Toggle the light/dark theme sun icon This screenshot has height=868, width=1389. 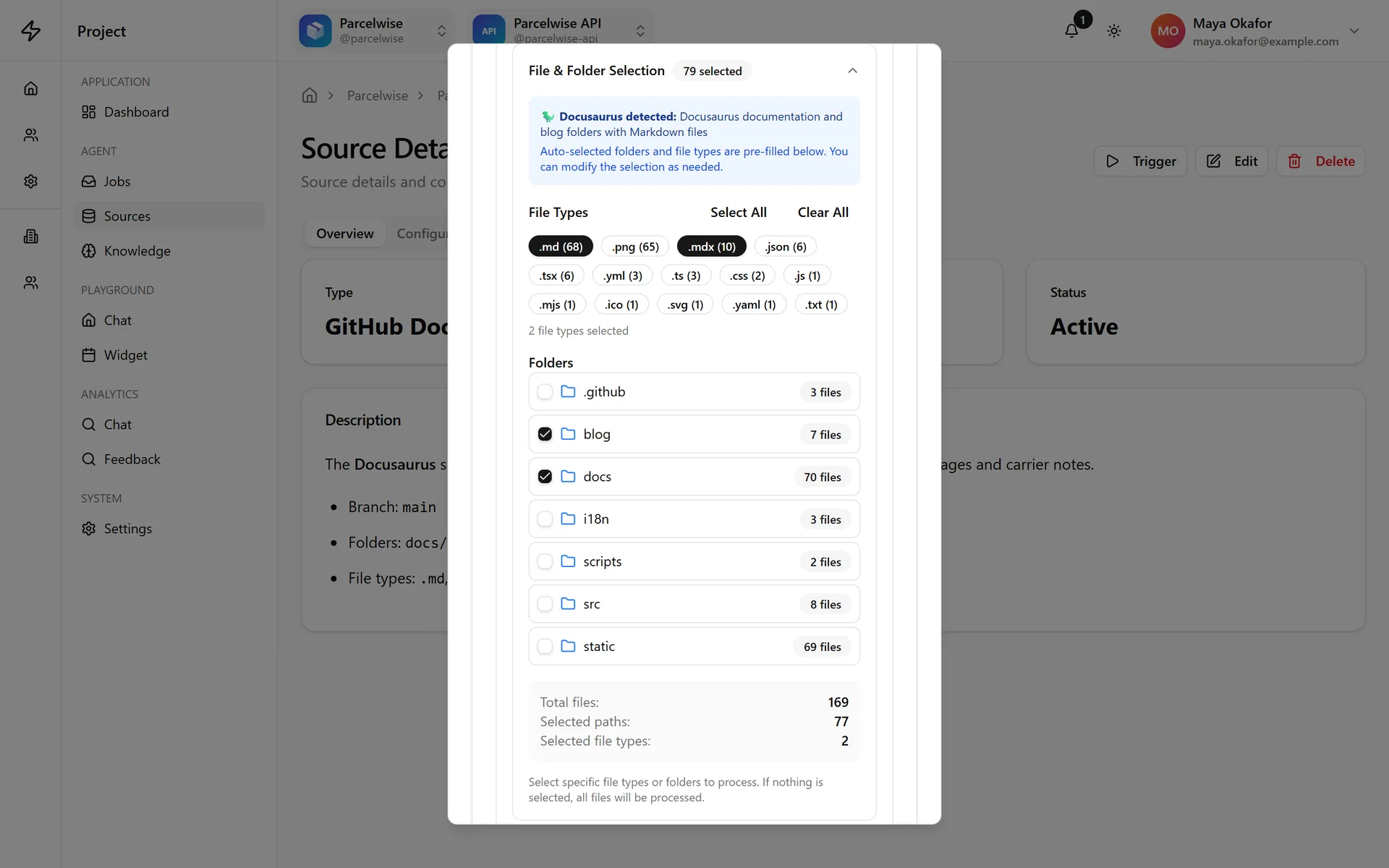(1114, 30)
